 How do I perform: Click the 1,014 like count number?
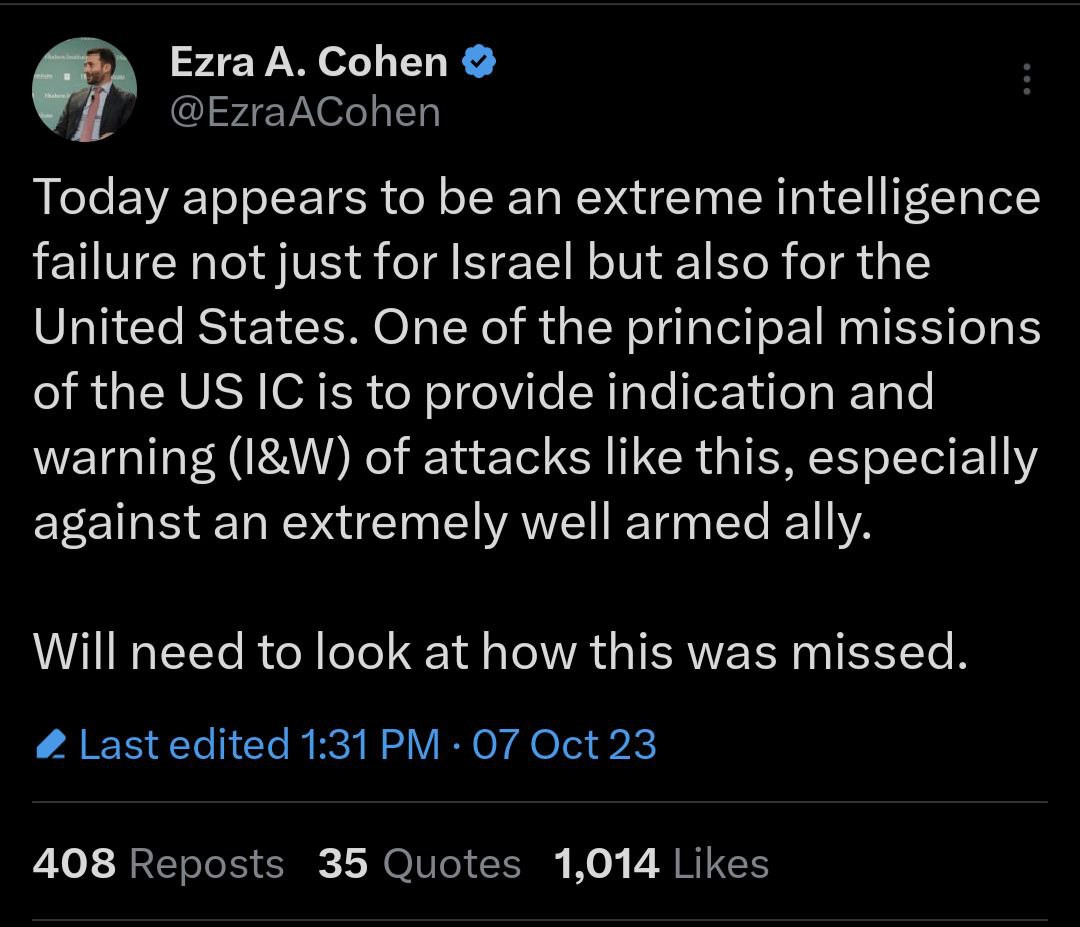pos(606,864)
